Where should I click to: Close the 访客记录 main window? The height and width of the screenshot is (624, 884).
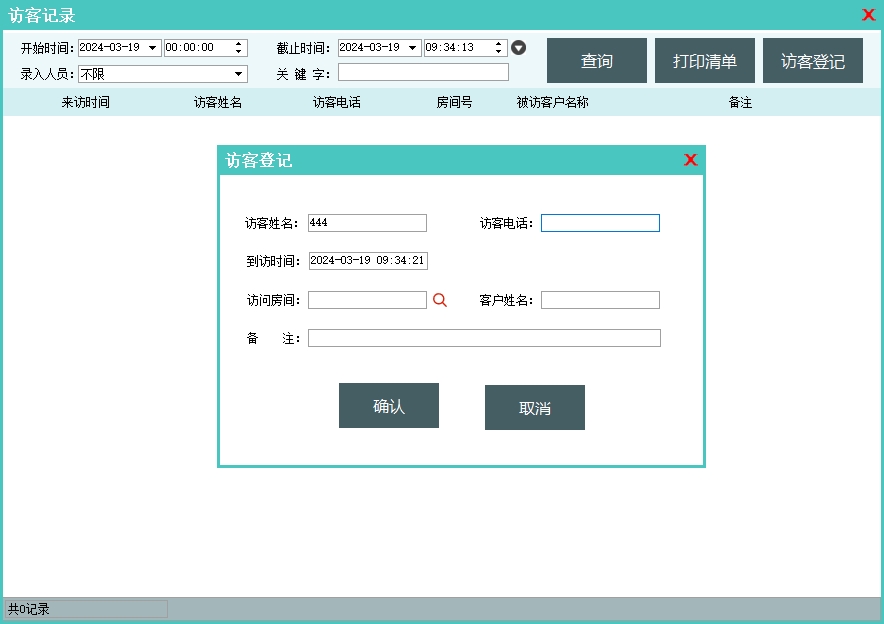[868, 15]
